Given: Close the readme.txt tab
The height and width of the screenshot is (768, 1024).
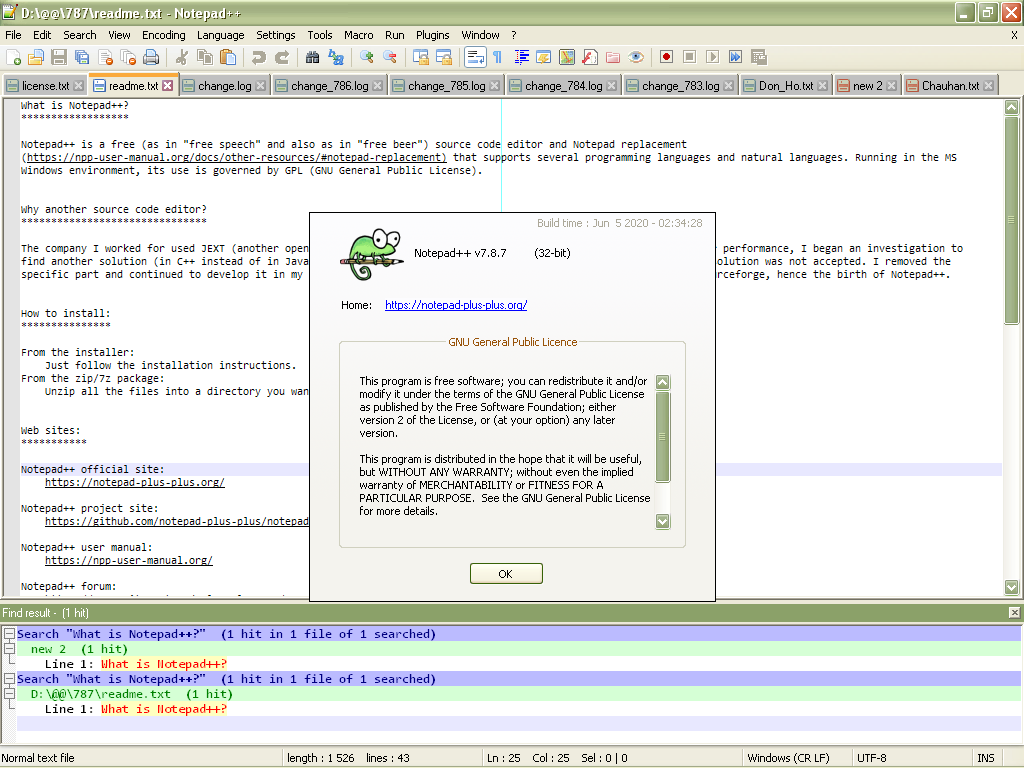Looking at the screenshot, I should (168, 86).
